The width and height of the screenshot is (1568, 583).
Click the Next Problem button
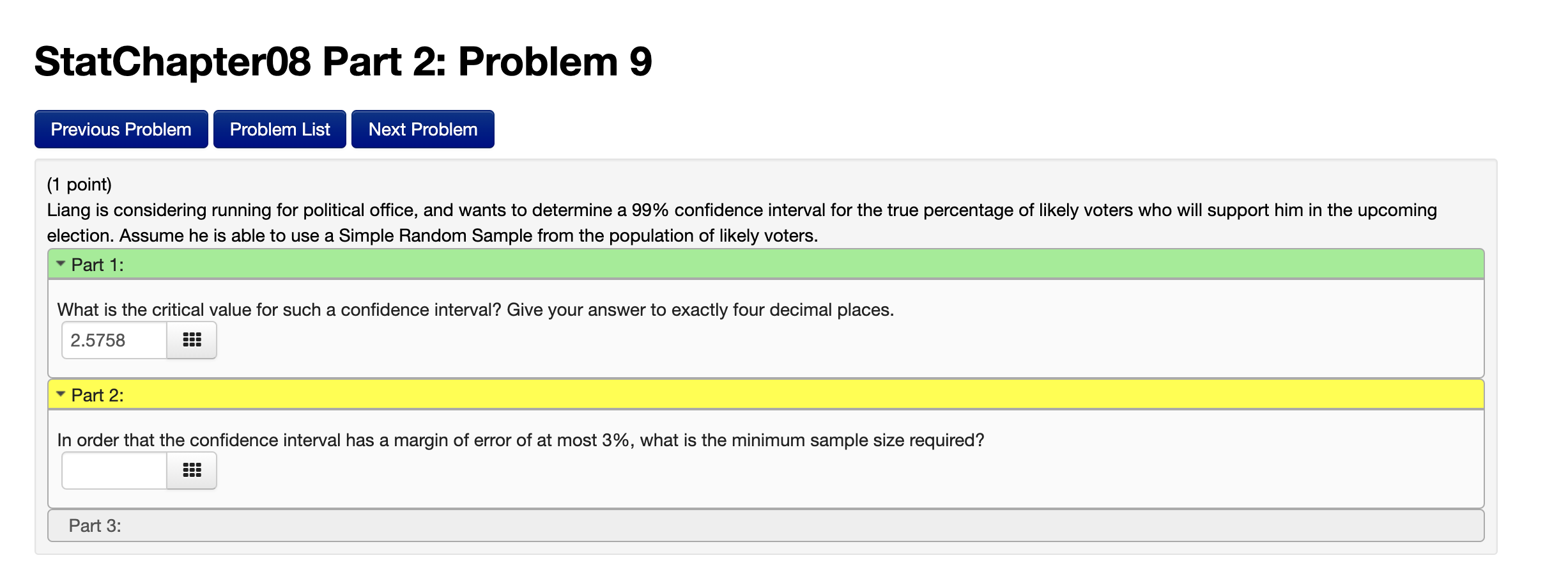(422, 128)
